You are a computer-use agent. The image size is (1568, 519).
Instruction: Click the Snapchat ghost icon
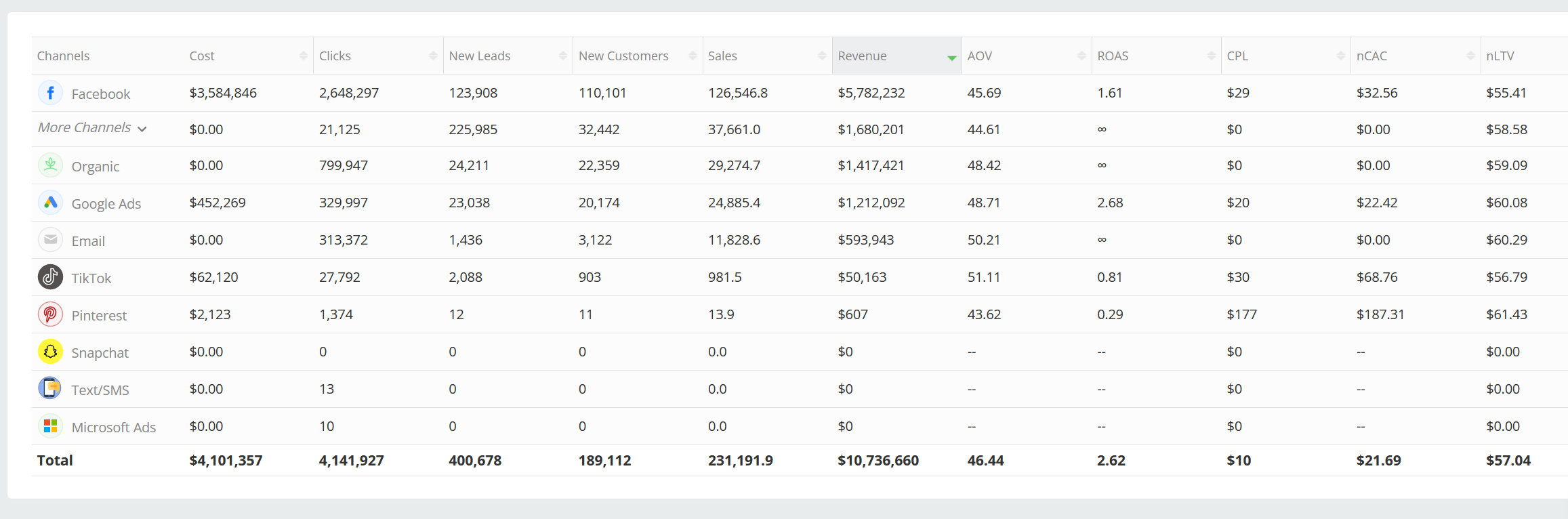pos(50,352)
